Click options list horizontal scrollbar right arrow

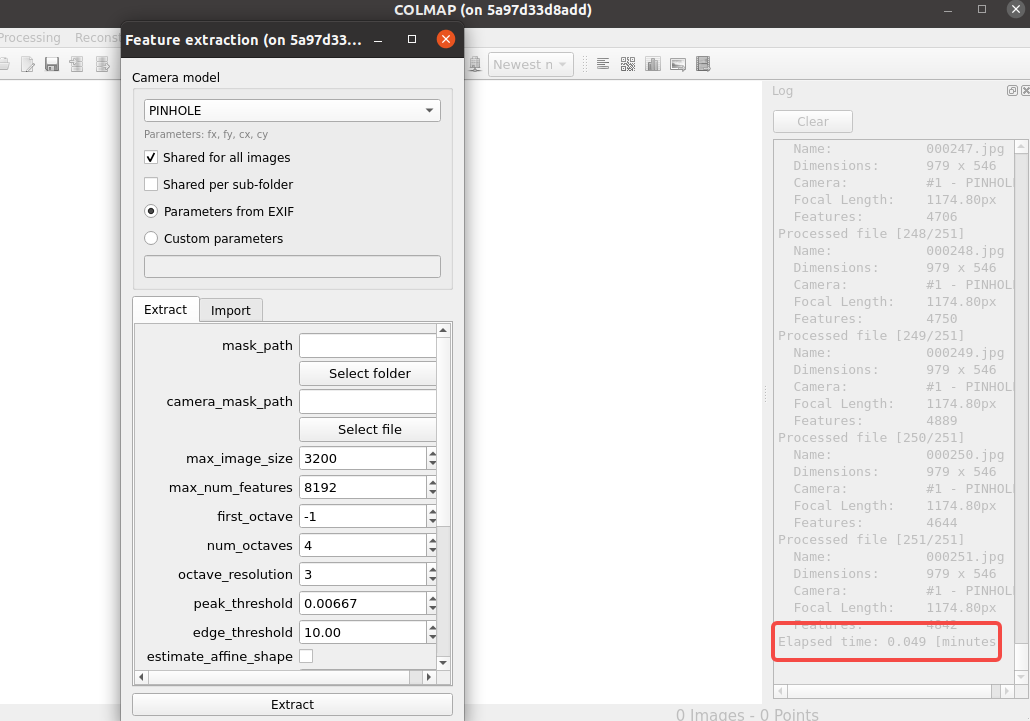tap(429, 676)
